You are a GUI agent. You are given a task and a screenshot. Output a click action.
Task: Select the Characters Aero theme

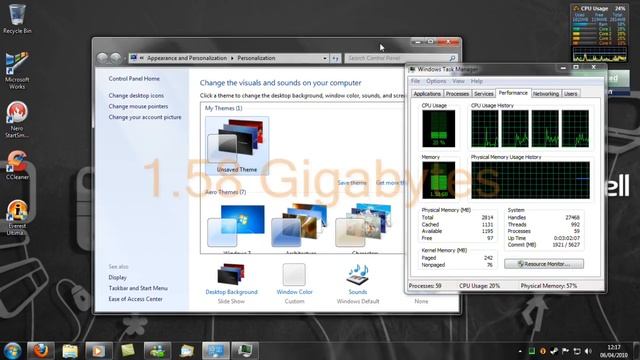coord(364,229)
